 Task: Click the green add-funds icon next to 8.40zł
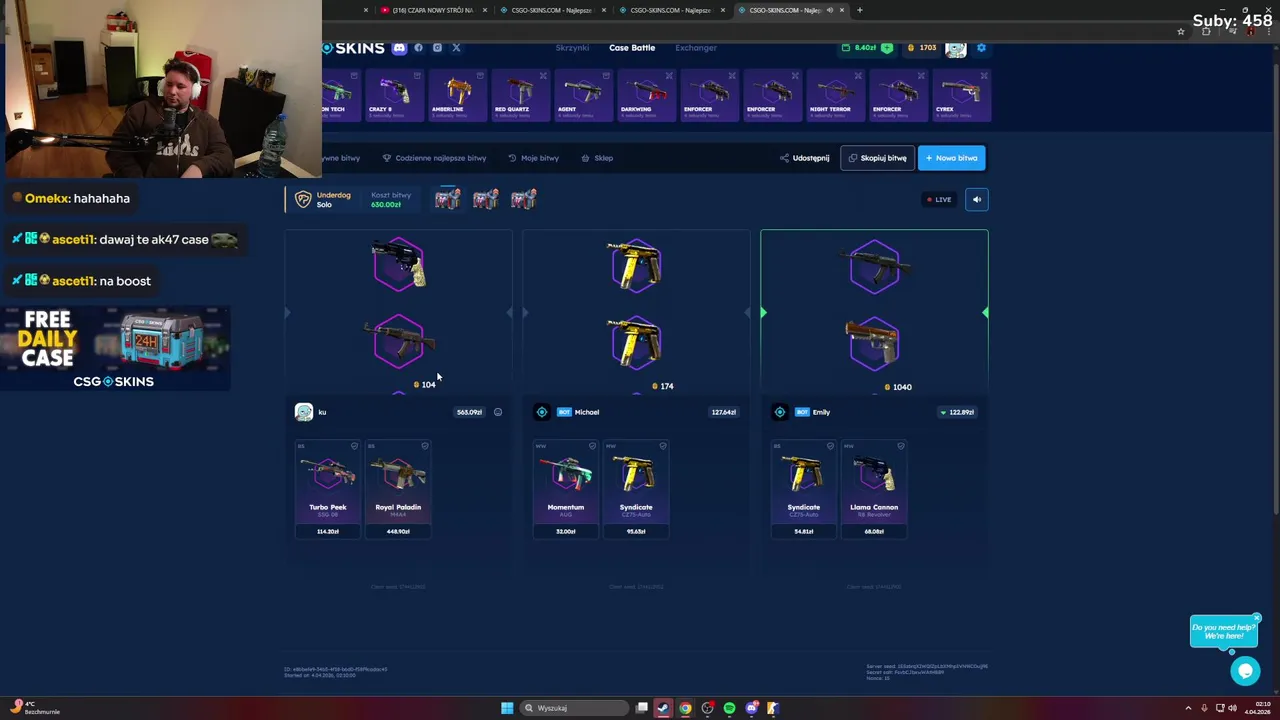(x=886, y=47)
